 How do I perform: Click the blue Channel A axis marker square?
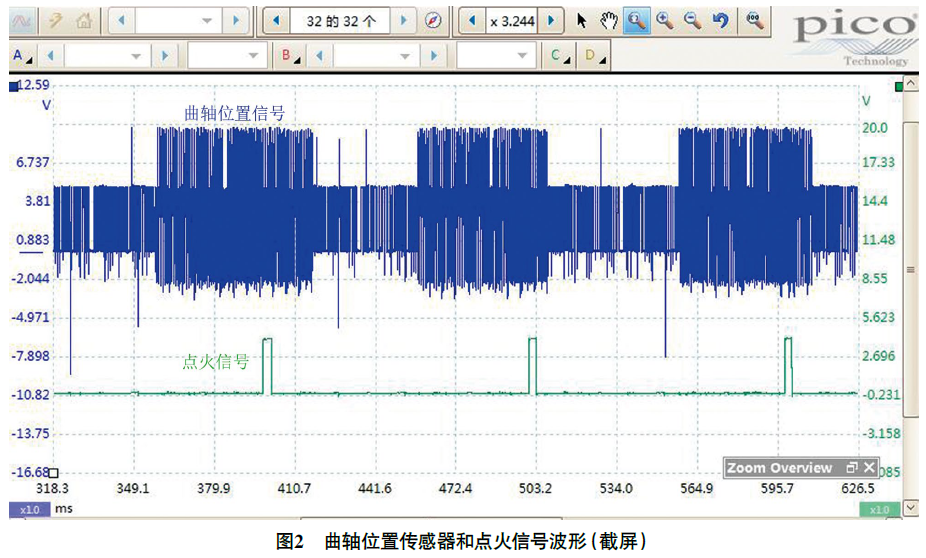tap(14, 87)
